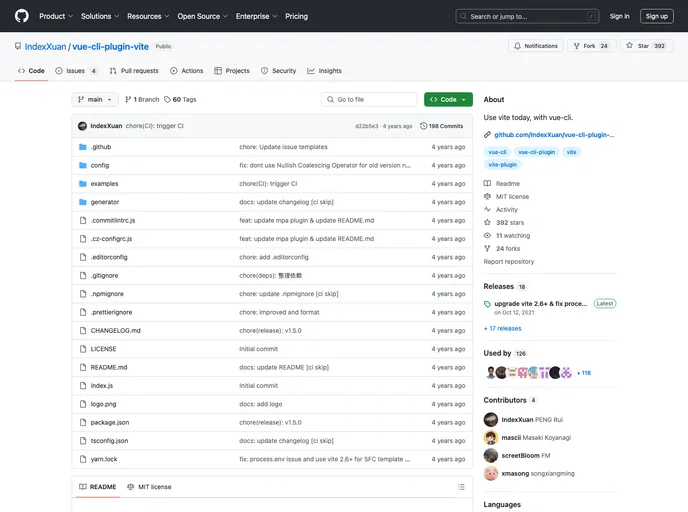Open the README.md file
The image size is (688, 512).
pyautogui.click(x=109, y=368)
